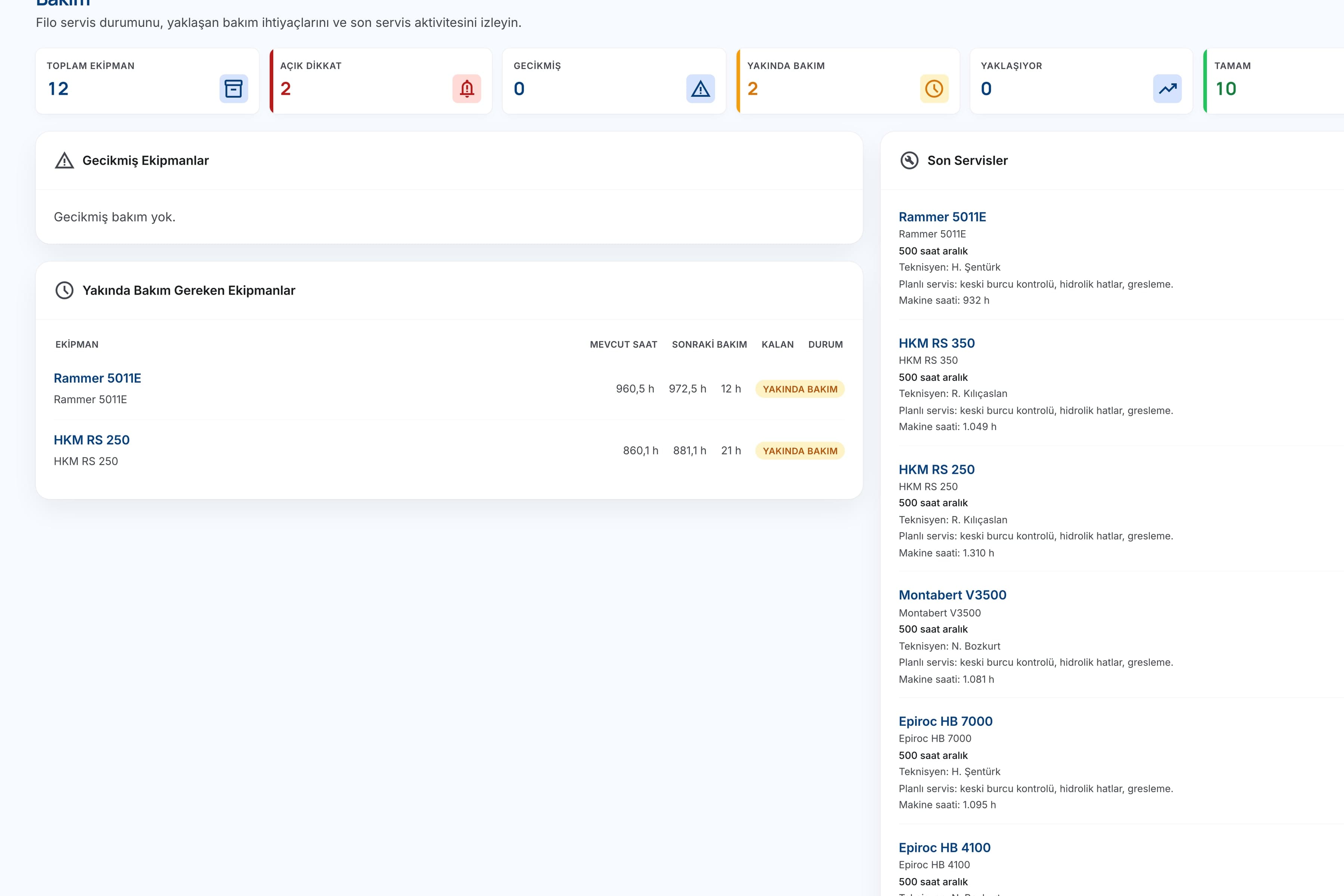Screen dimensions: 1344x896
Task: Click the value 12 under TOPLAM EKİPMAN
Action: [58, 88]
